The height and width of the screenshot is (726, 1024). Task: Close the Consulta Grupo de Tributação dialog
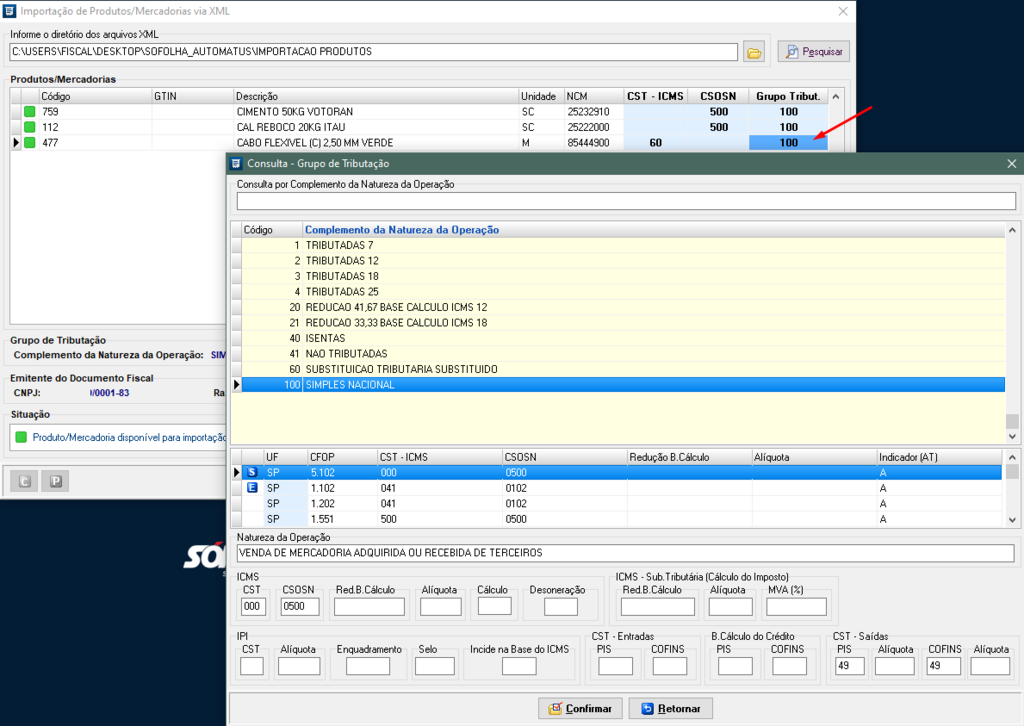coord(1011,163)
